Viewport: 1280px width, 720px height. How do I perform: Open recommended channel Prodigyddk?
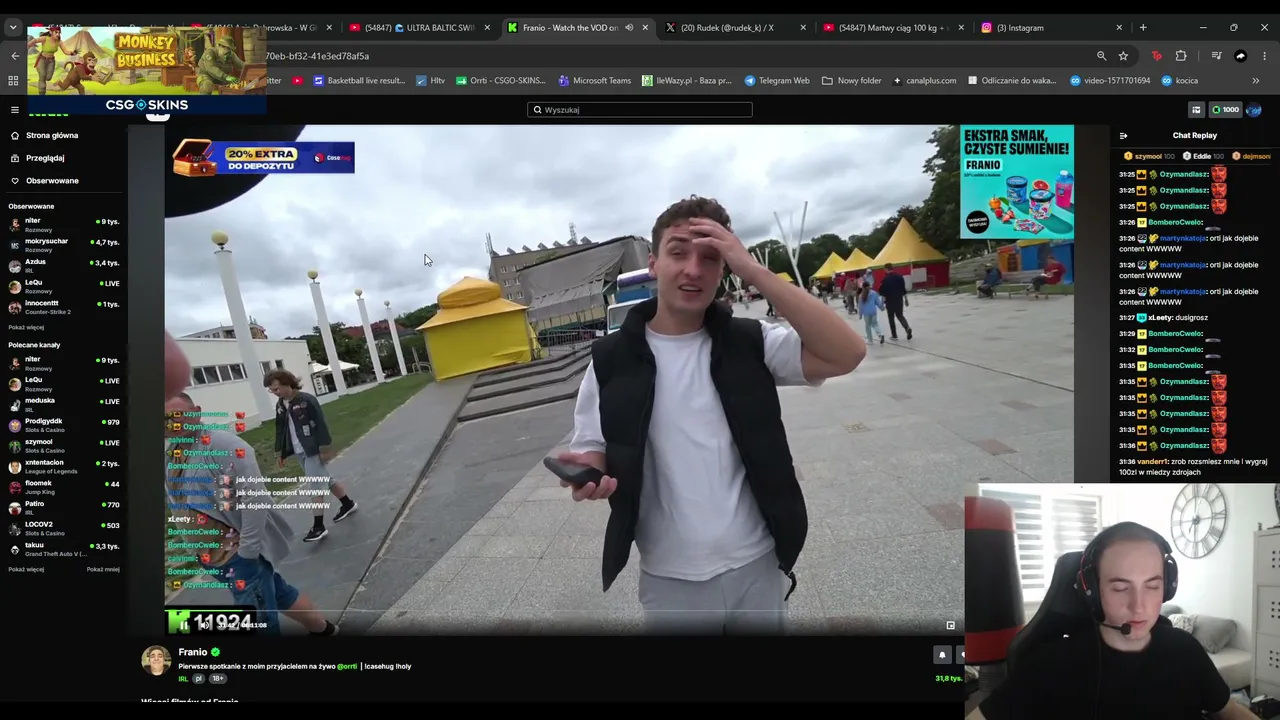tap(63, 425)
